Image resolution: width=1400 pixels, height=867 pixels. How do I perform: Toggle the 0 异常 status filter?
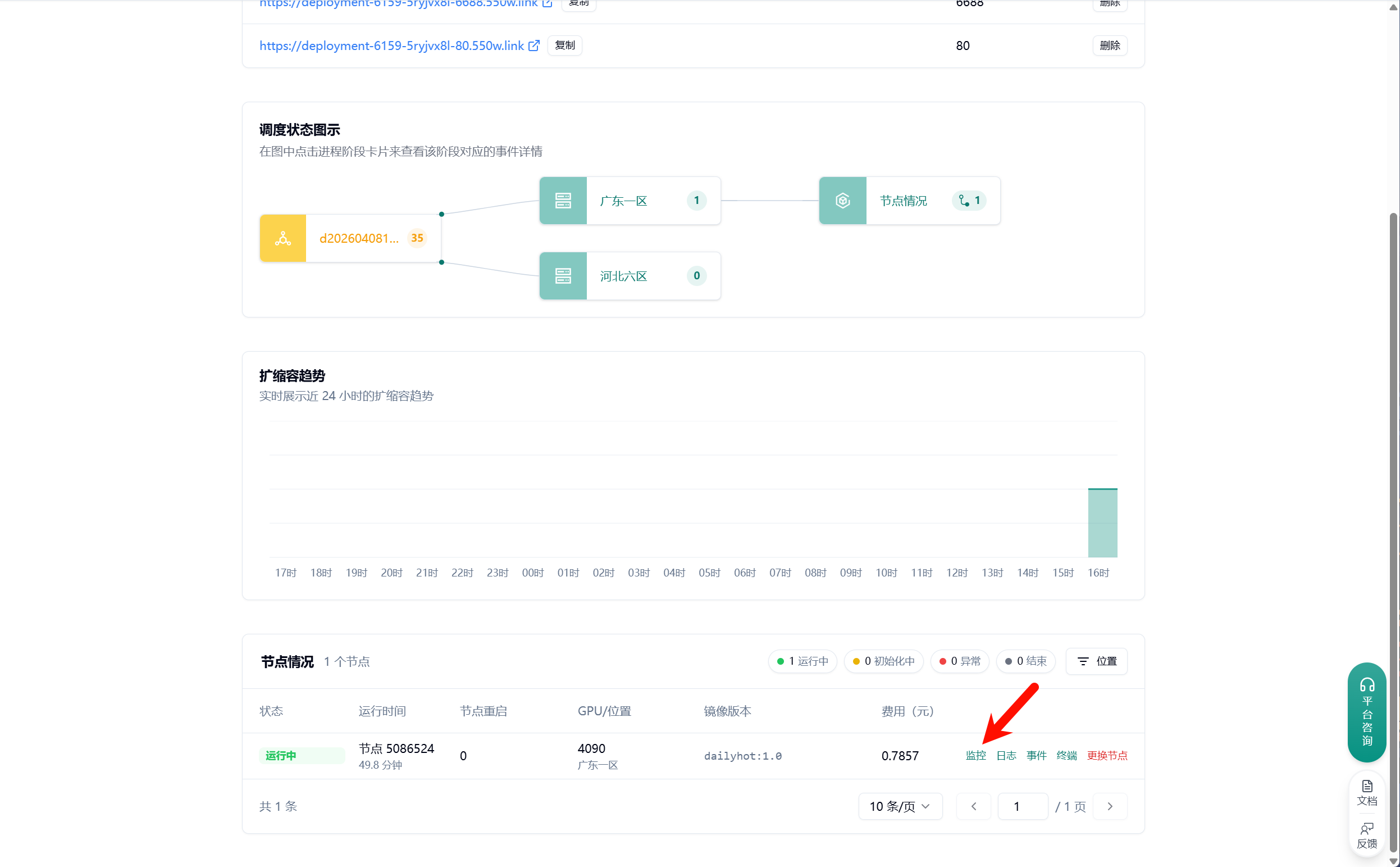pyautogui.click(x=959, y=661)
